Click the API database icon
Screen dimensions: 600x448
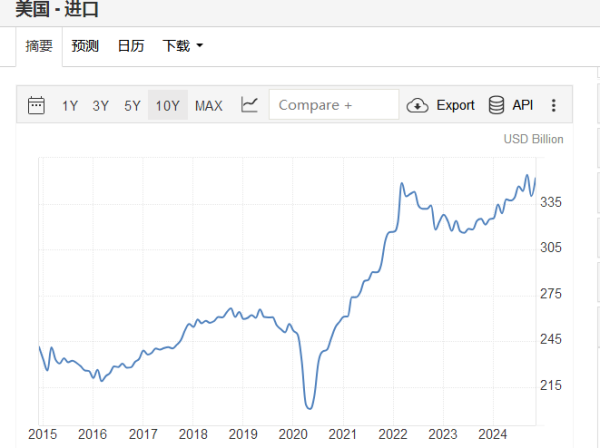coord(496,105)
